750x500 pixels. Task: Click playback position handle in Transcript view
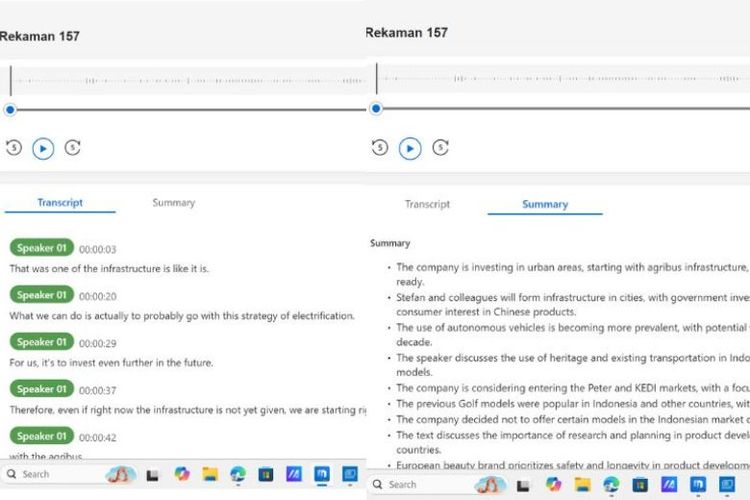[10, 110]
